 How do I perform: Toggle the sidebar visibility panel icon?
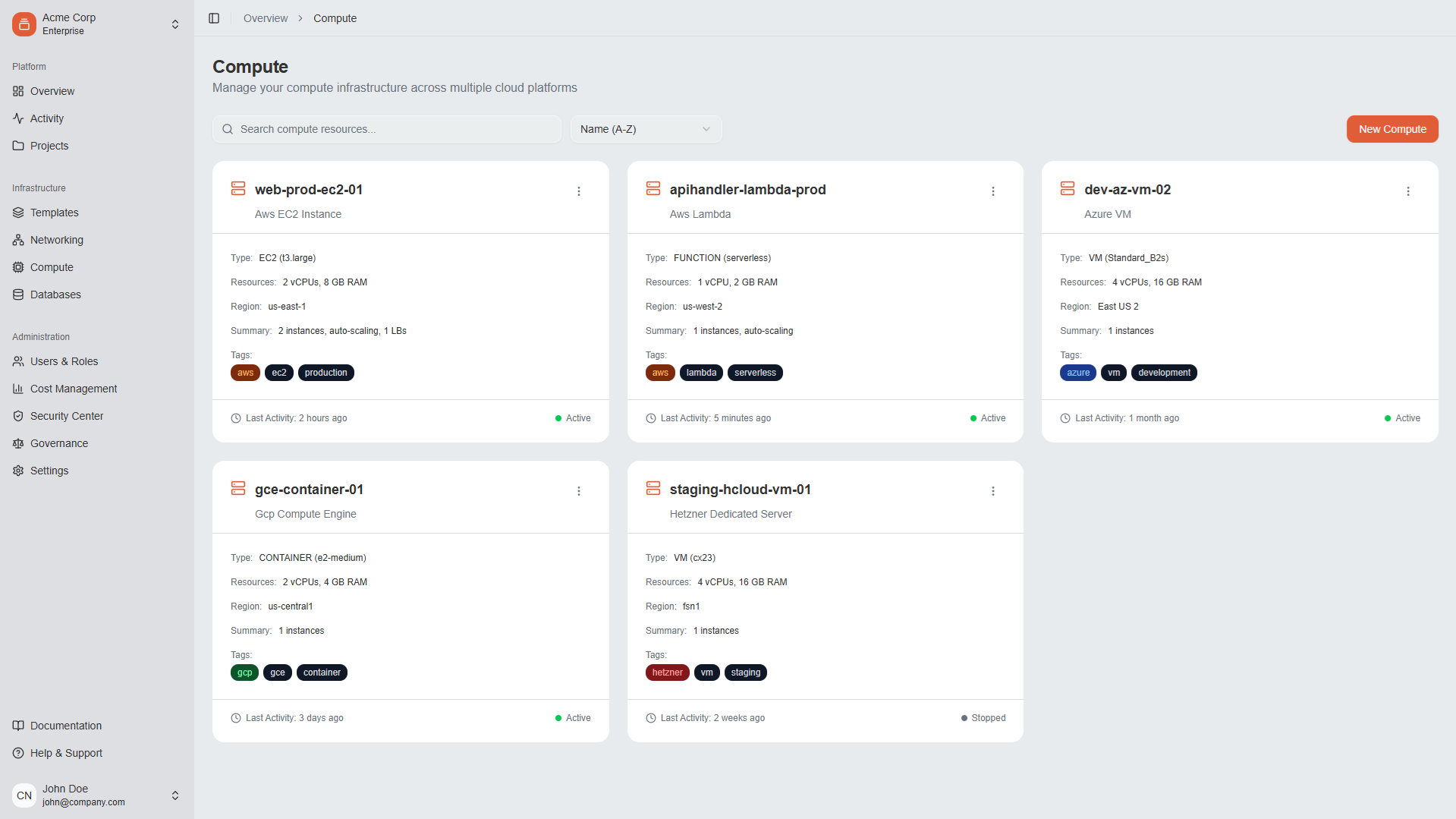tap(213, 18)
